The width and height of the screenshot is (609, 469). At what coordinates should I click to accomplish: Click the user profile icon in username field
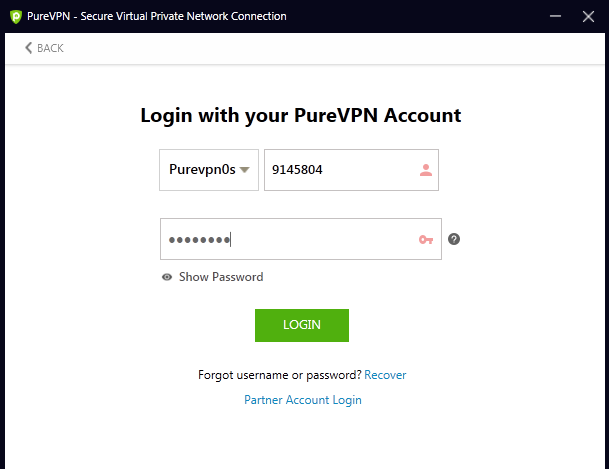[426, 170]
